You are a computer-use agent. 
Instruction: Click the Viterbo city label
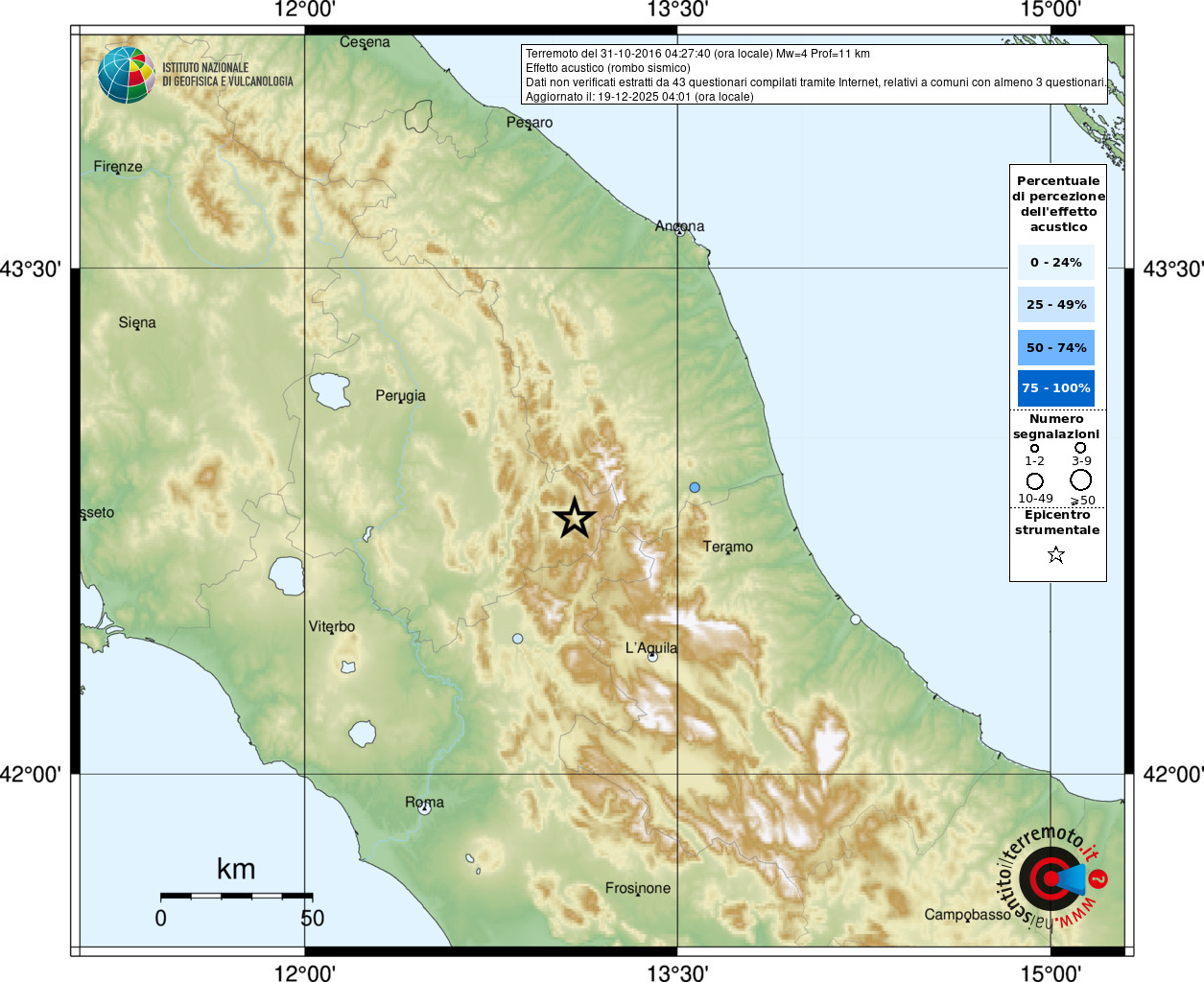pos(332,626)
